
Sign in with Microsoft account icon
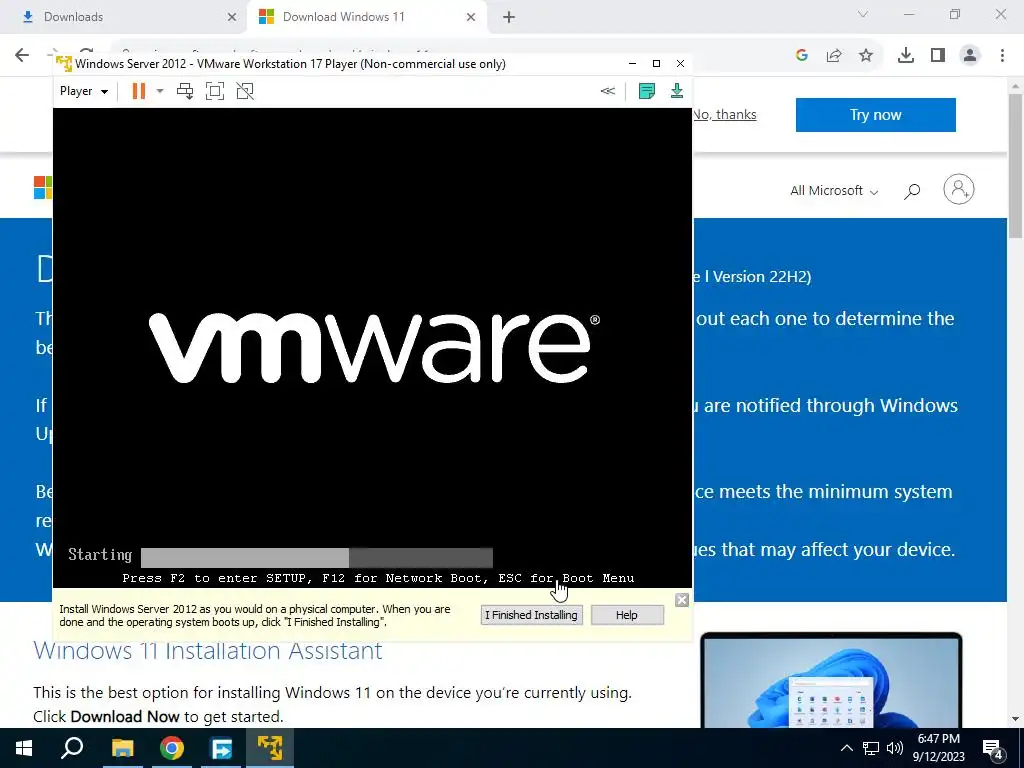click(959, 189)
